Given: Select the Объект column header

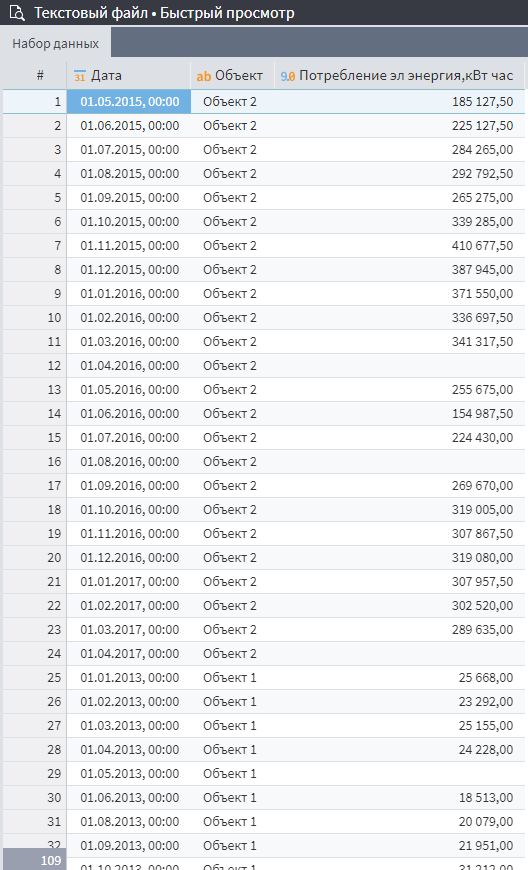Looking at the screenshot, I should pyautogui.click(x=232, y=75).
